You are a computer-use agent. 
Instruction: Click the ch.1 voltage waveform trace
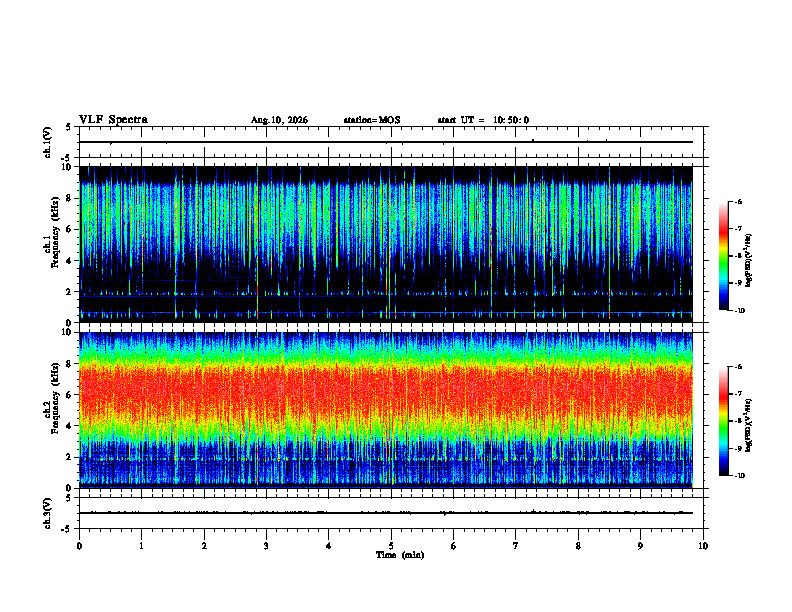(x=386, y=142)
